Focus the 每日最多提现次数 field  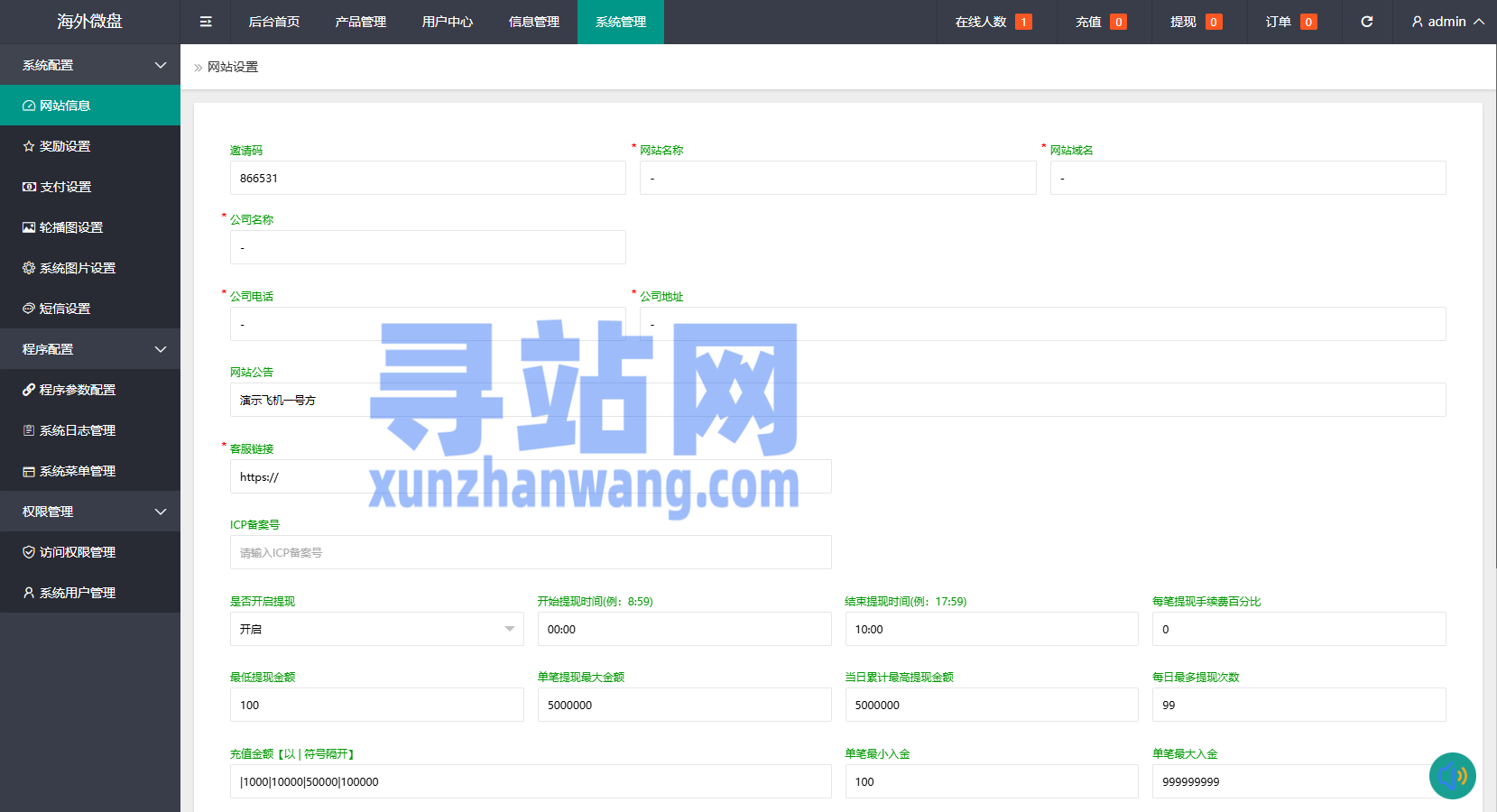point(1299,705)
